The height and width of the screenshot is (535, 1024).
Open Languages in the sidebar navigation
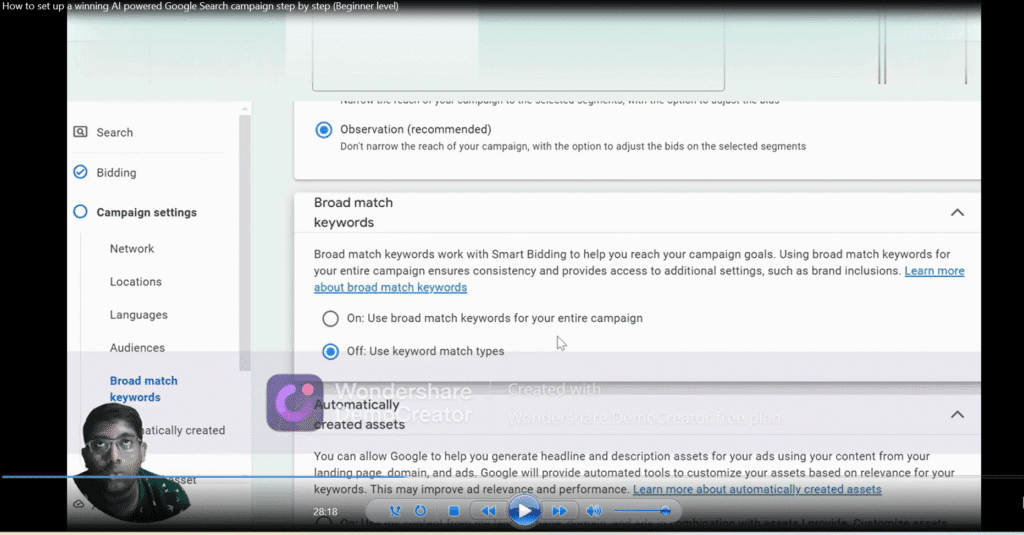coord(138,315)
